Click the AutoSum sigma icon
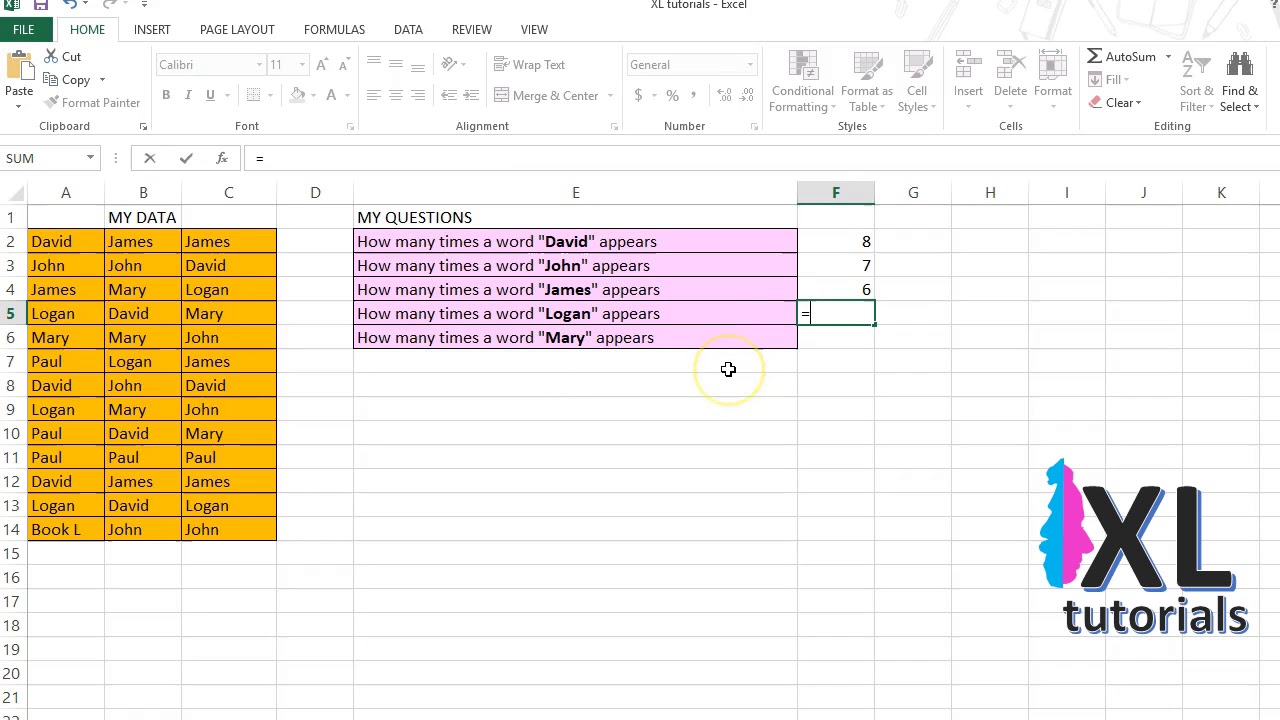Screen dimensions: 1280x720 point(1095,57)
